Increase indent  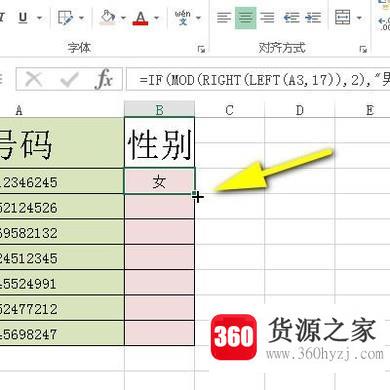(313, 18)
